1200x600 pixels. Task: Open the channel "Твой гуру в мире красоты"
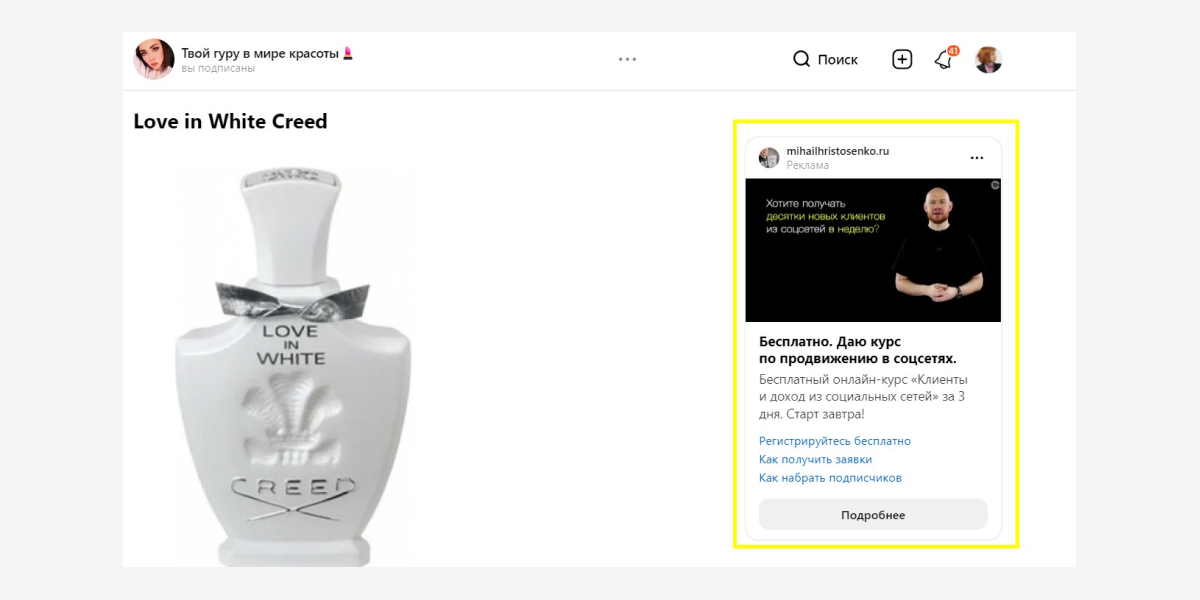click(260, 53)
